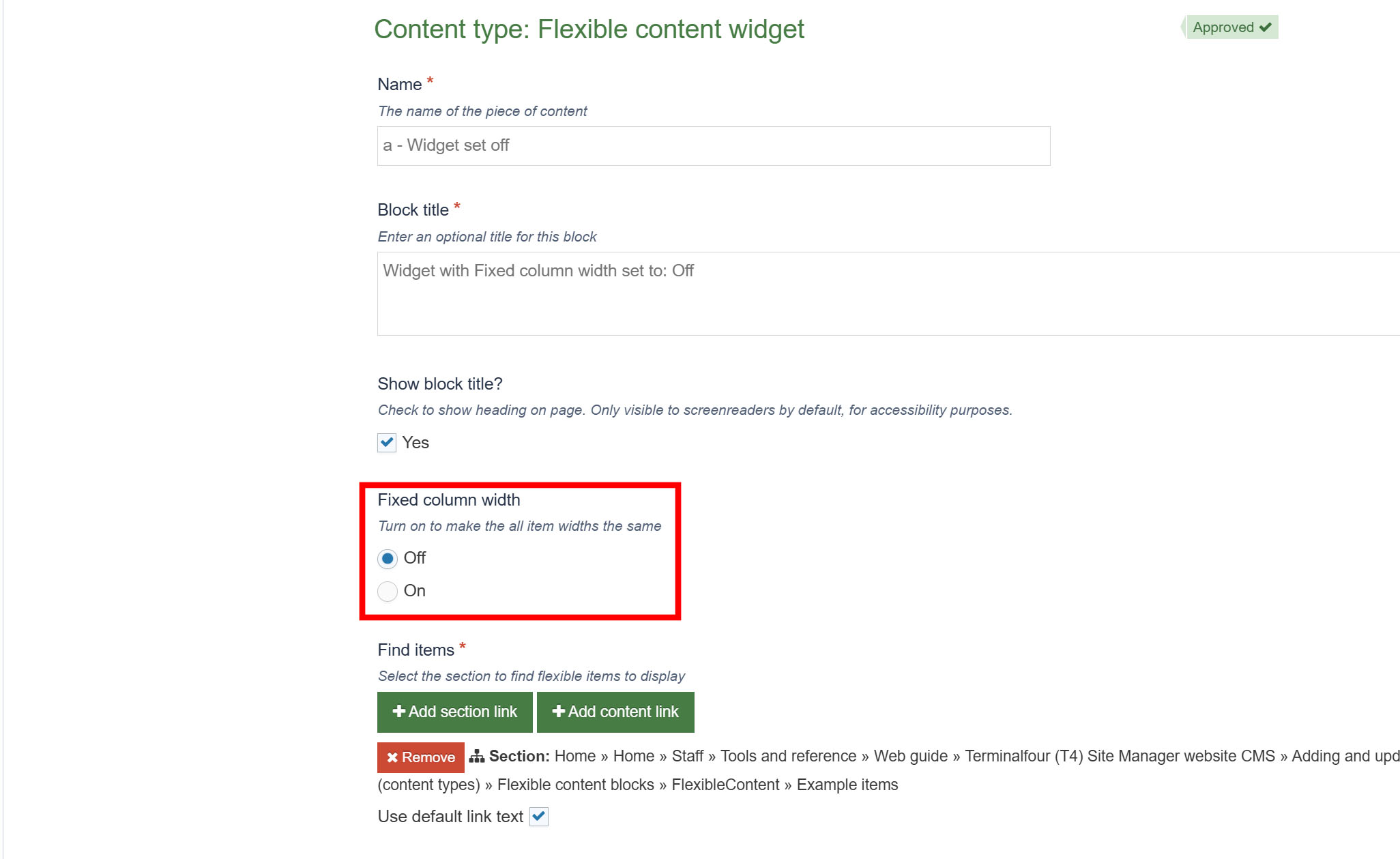This screenshot has height=859, width=1400.
Task: Click the helper text under the Name label
Action: point(482,111)
